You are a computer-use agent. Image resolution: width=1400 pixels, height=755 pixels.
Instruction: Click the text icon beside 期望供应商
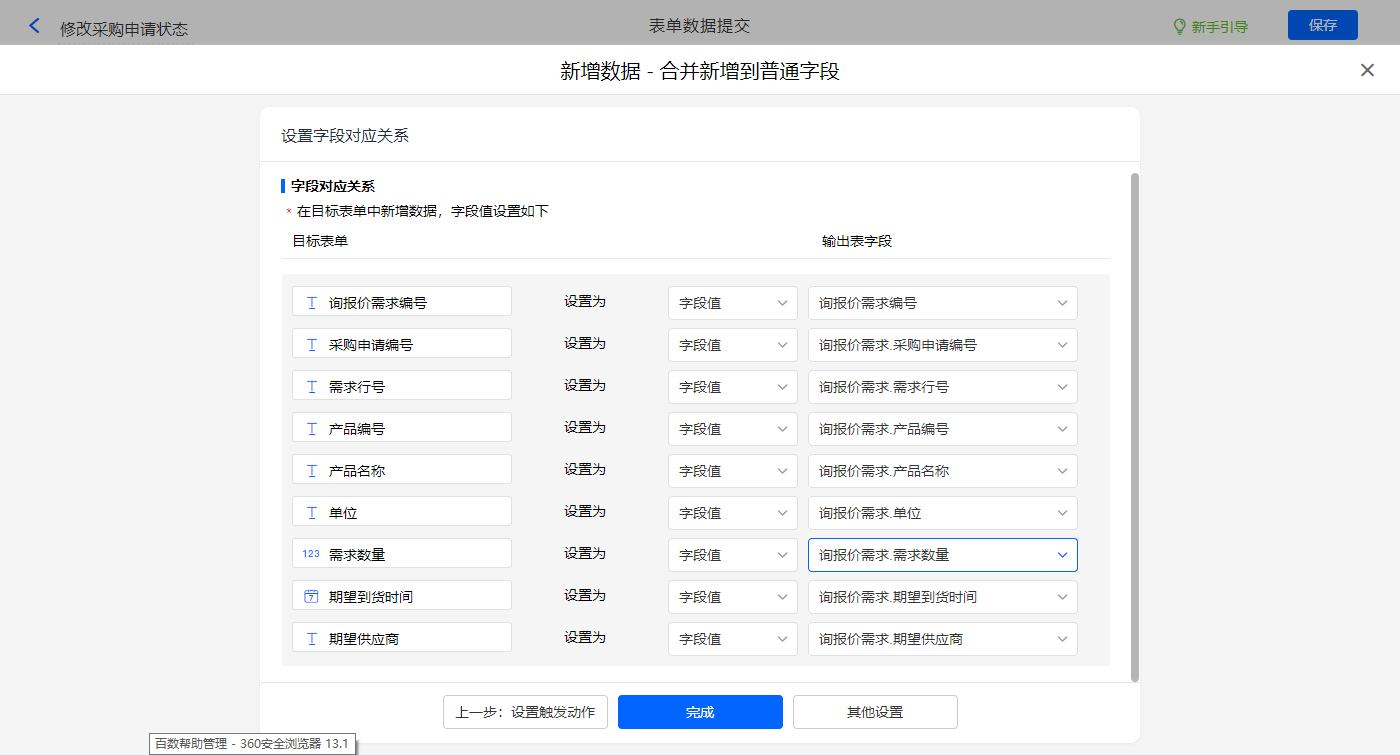[312, 638]
